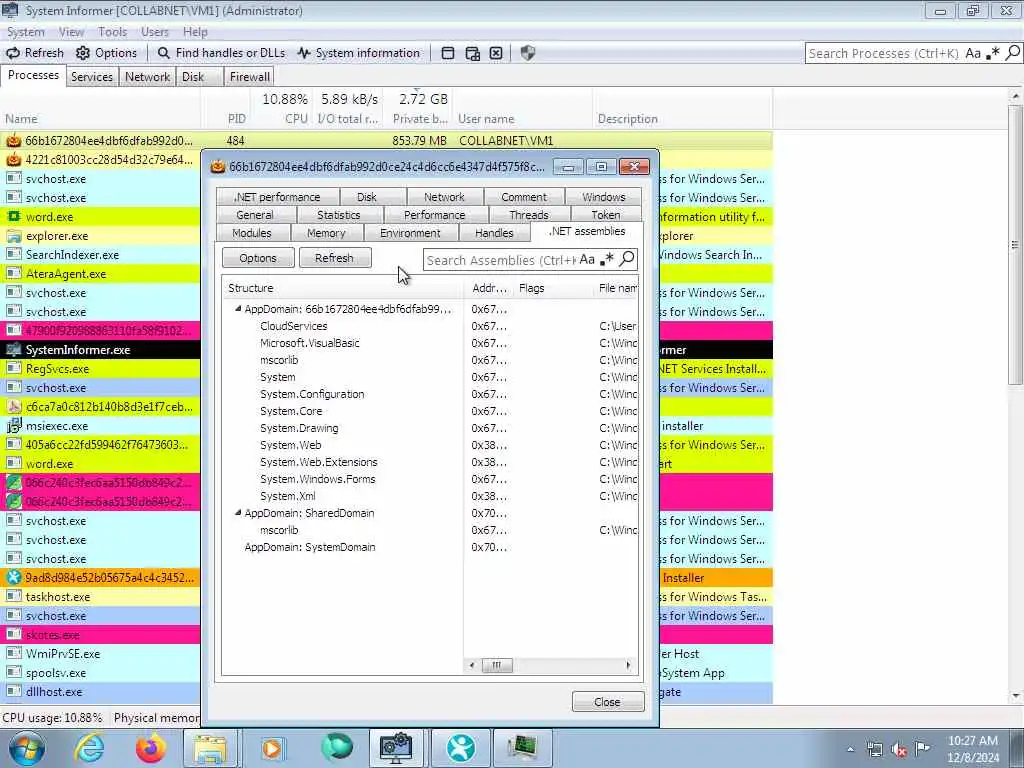The width and height of the screenshot is (1024, 768).
Task: Open the System menu
Action: pos(25,32)
